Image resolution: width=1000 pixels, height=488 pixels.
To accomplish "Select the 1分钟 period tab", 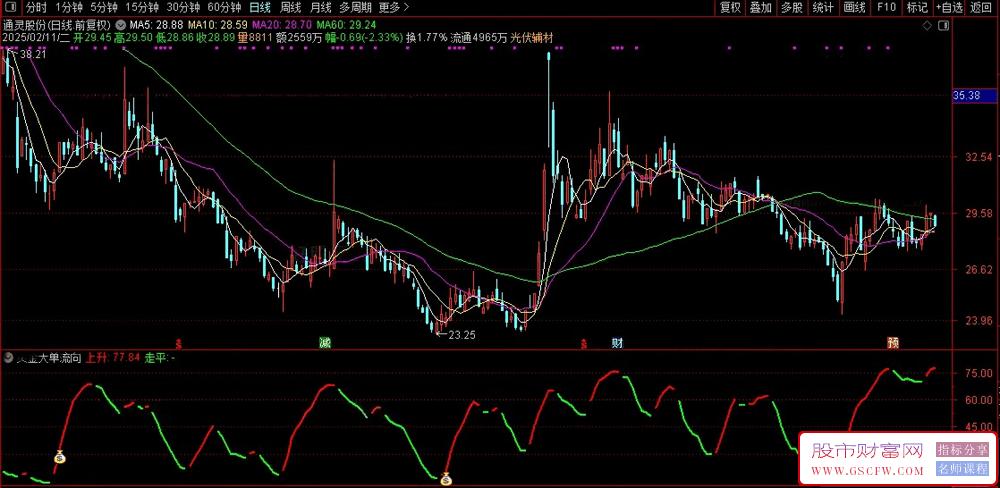I will click(x=68, y=8).
